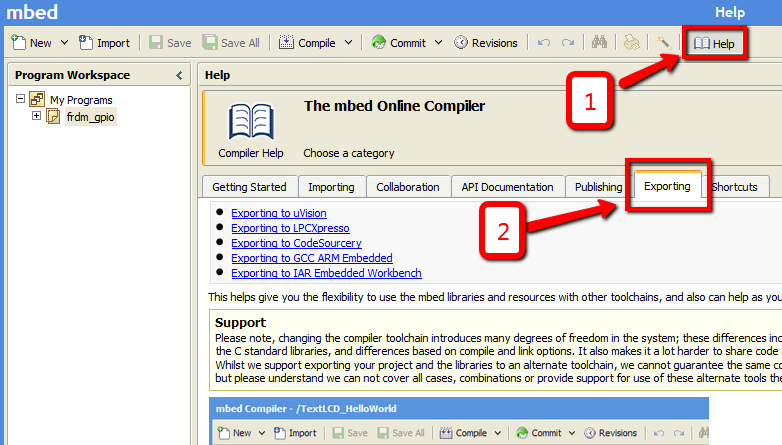Click the wand format code icon
Screen dimensions: 782x445
663,42
